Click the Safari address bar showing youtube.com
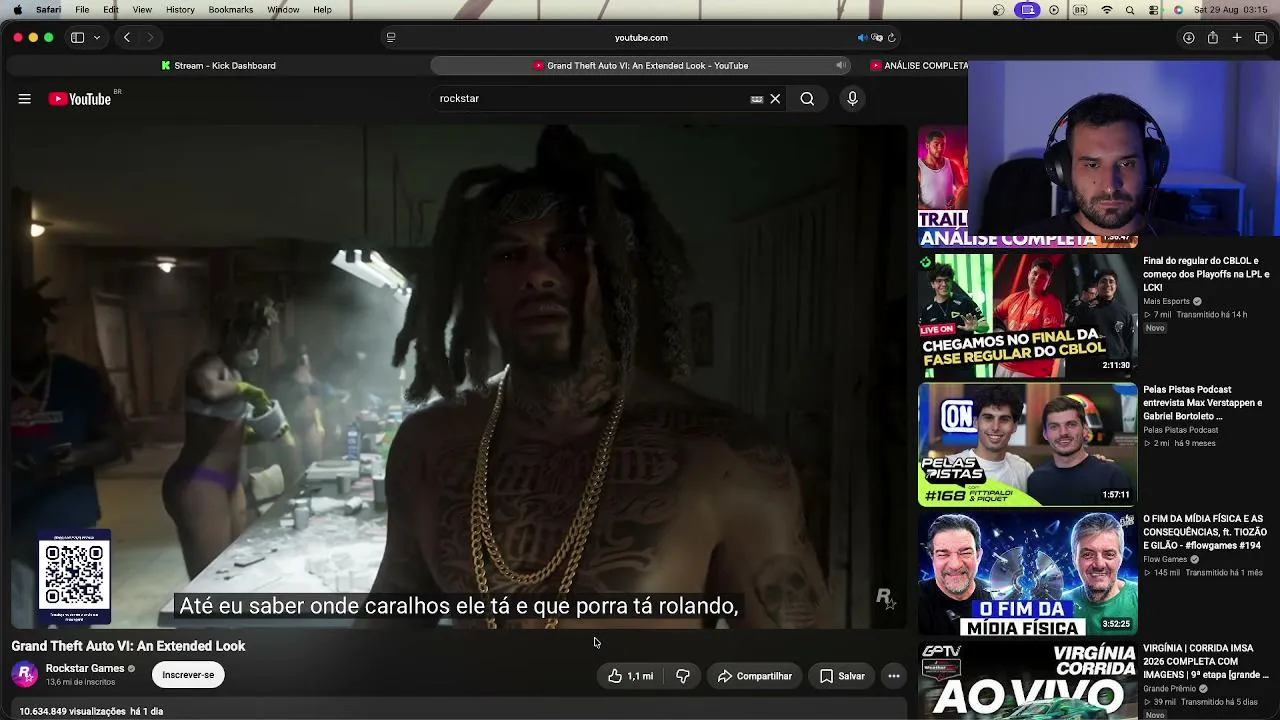This screenshot has width=1280, height=720. click(x=641, y=38)
